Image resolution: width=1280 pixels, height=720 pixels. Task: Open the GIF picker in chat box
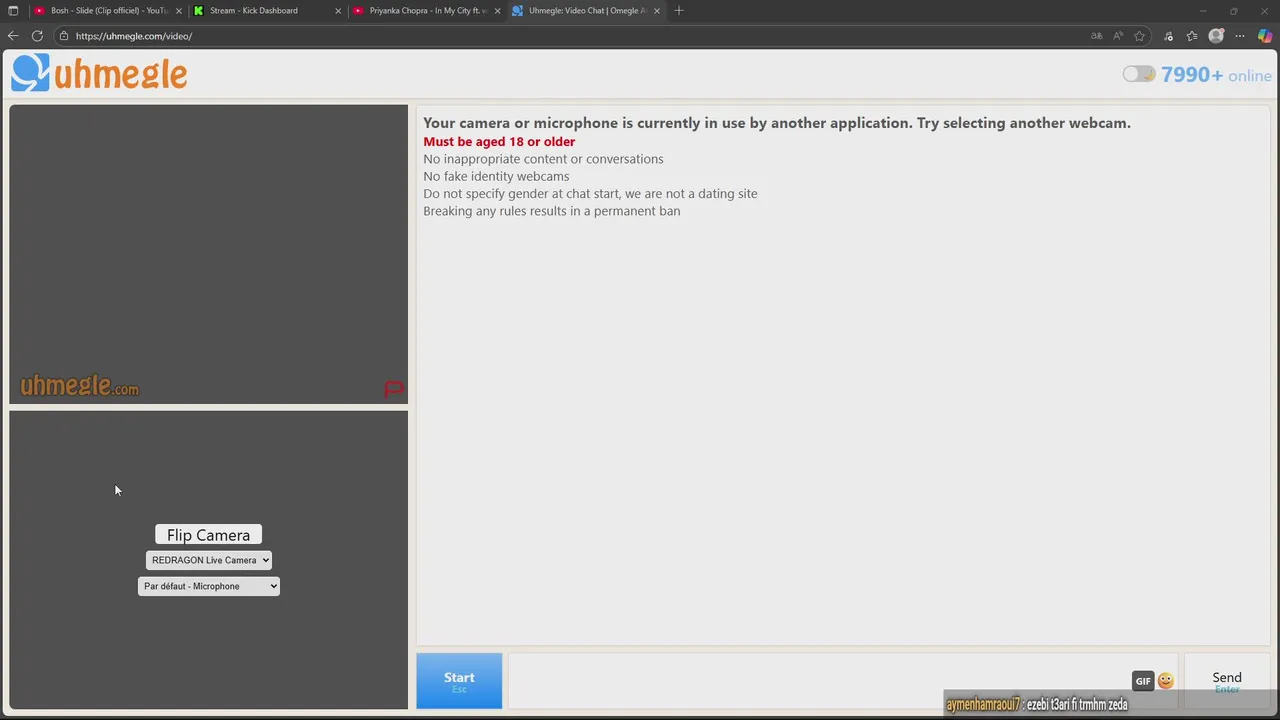1143,681
